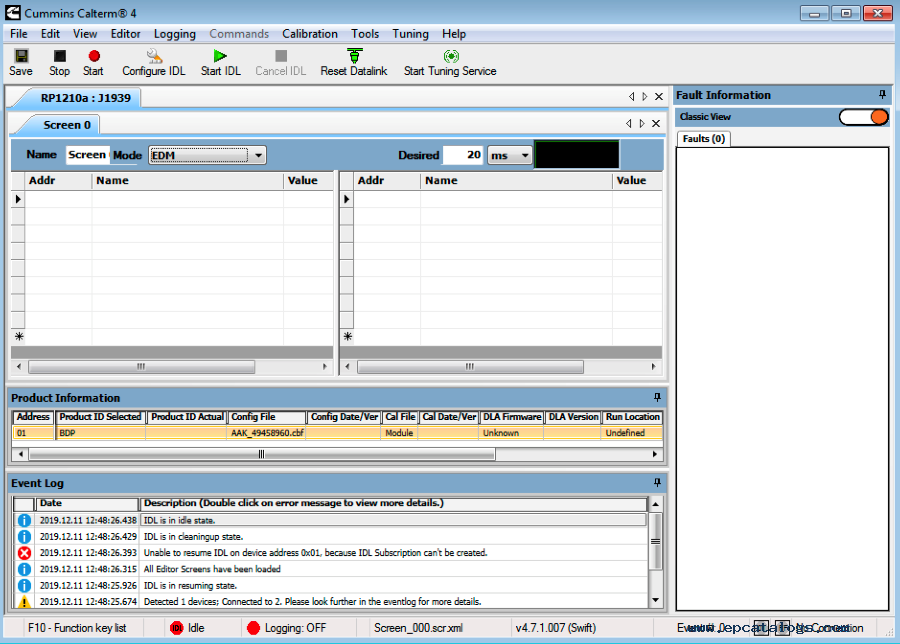Go to previous RP1210a document tab arrow

pos(631,96)
